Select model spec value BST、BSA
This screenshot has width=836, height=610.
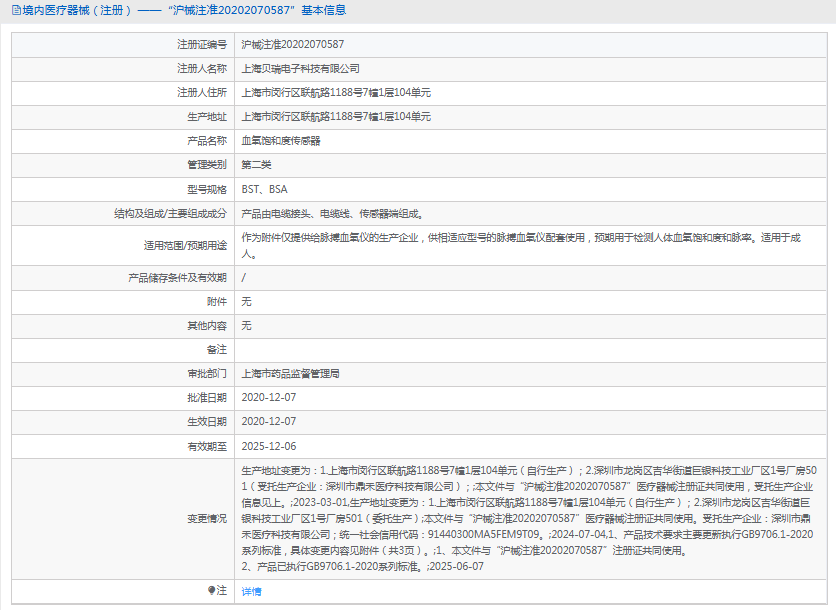(x=264, y=189)
